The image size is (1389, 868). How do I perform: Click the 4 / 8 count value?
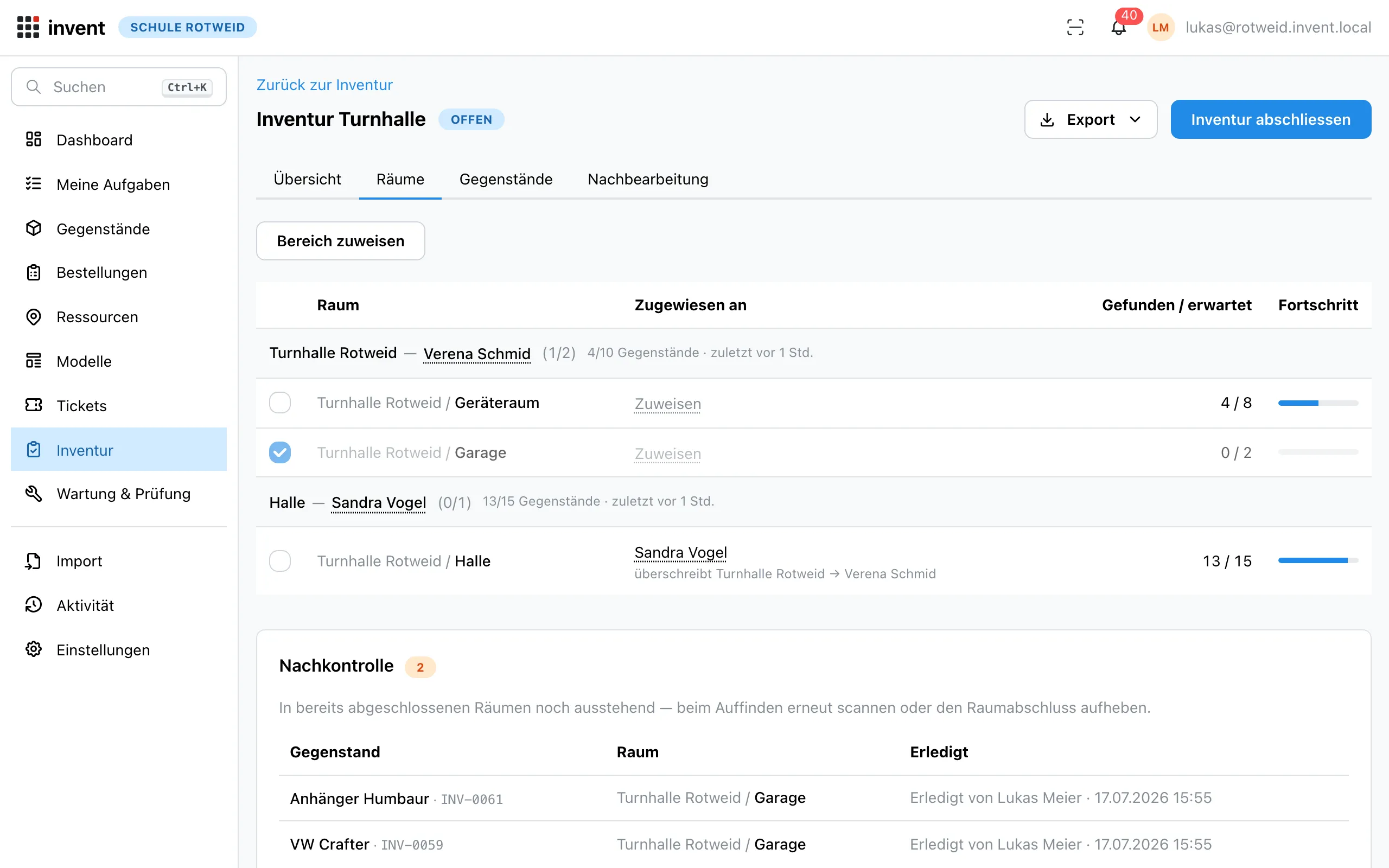pyautogui.click(x=1236, y=403)
